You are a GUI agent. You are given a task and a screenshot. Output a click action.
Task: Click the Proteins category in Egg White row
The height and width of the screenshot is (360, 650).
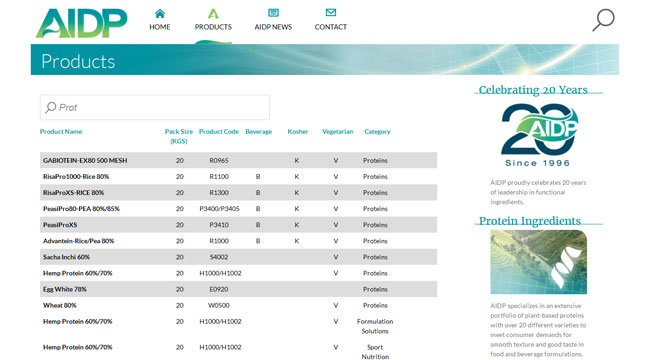[375, 289]
